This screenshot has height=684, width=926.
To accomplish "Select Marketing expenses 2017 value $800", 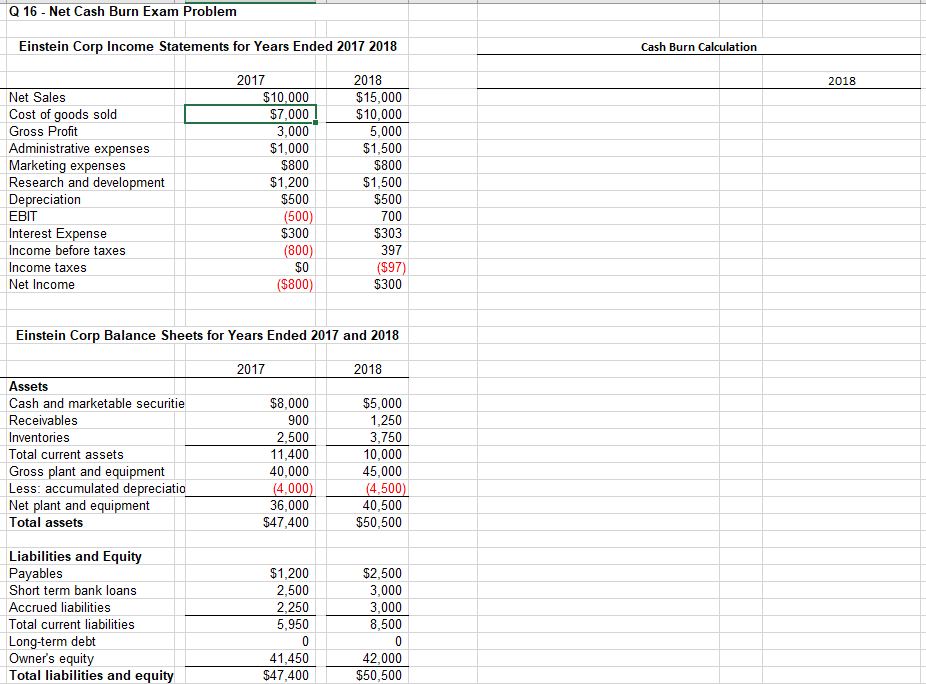I will click(295, 166).
